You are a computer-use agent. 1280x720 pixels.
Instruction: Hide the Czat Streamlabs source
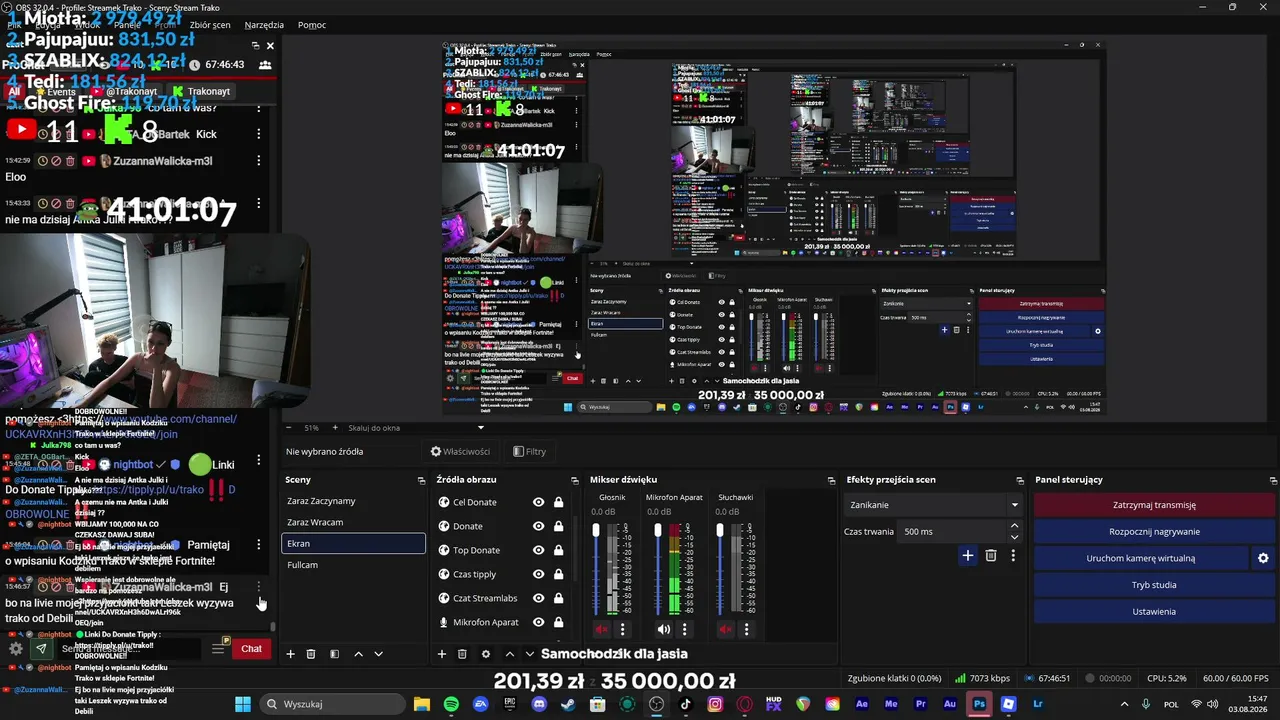tap(539, 598)
